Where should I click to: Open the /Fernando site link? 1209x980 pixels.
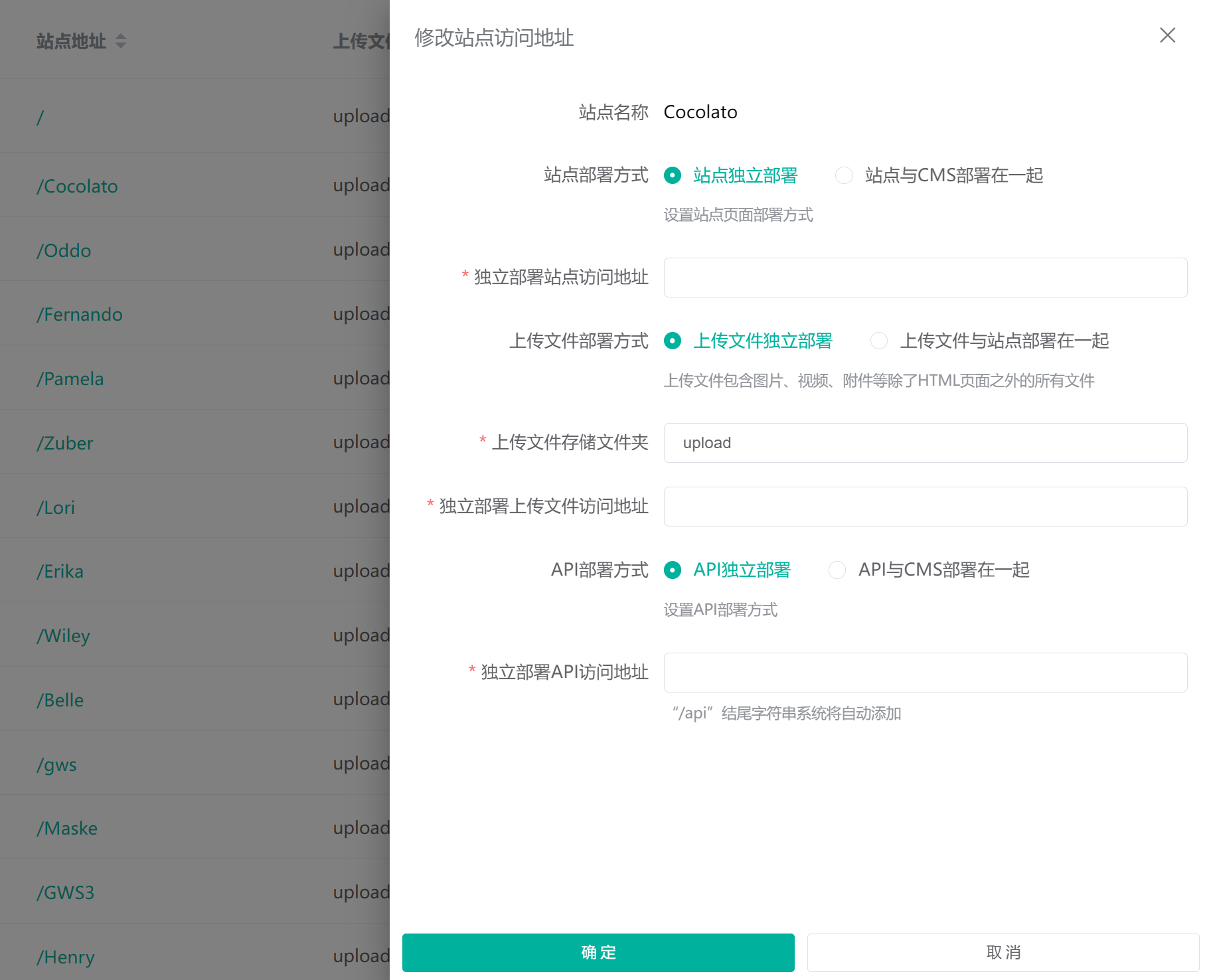pyautogui.click(x=79, y=314)
